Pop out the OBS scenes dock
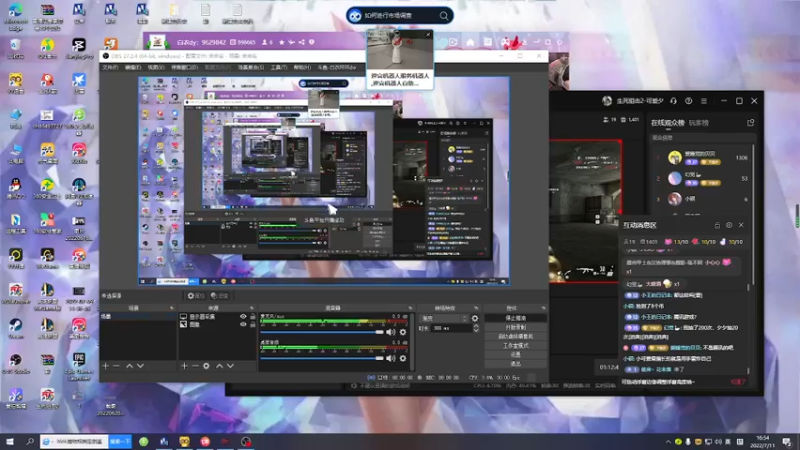The height and width of the screenshot is (450, 800). (x=171, y=308)
